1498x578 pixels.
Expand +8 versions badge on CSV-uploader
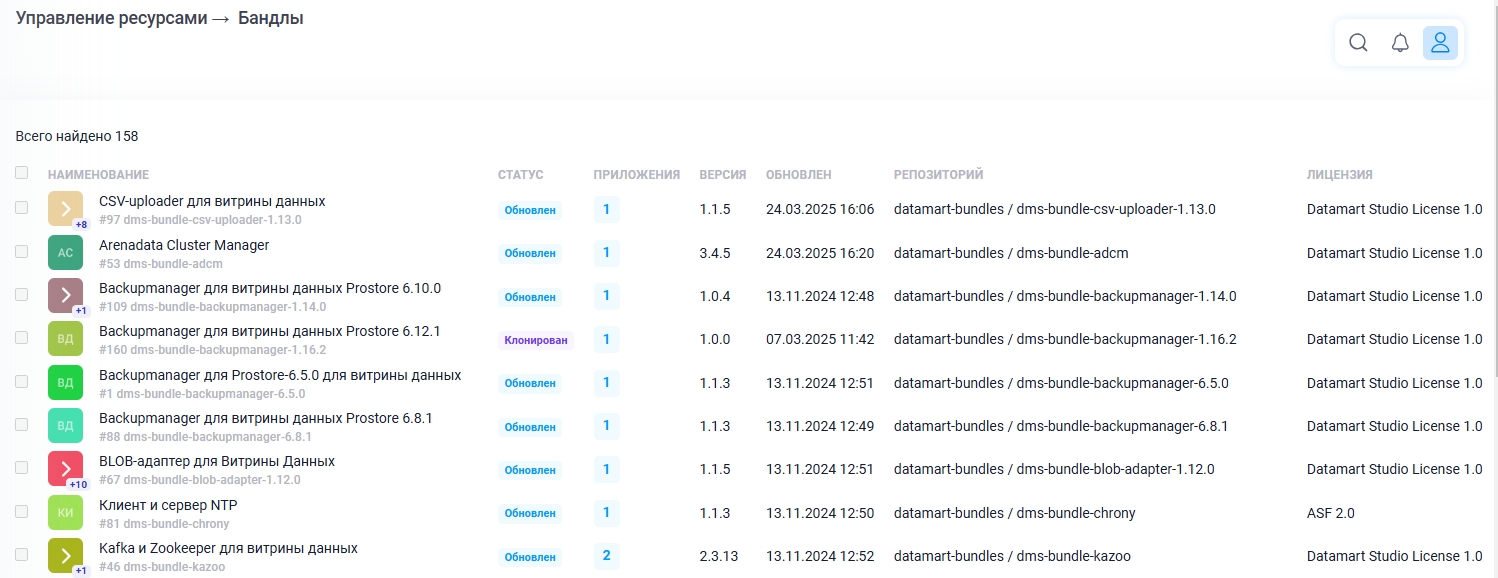(81, 225)
